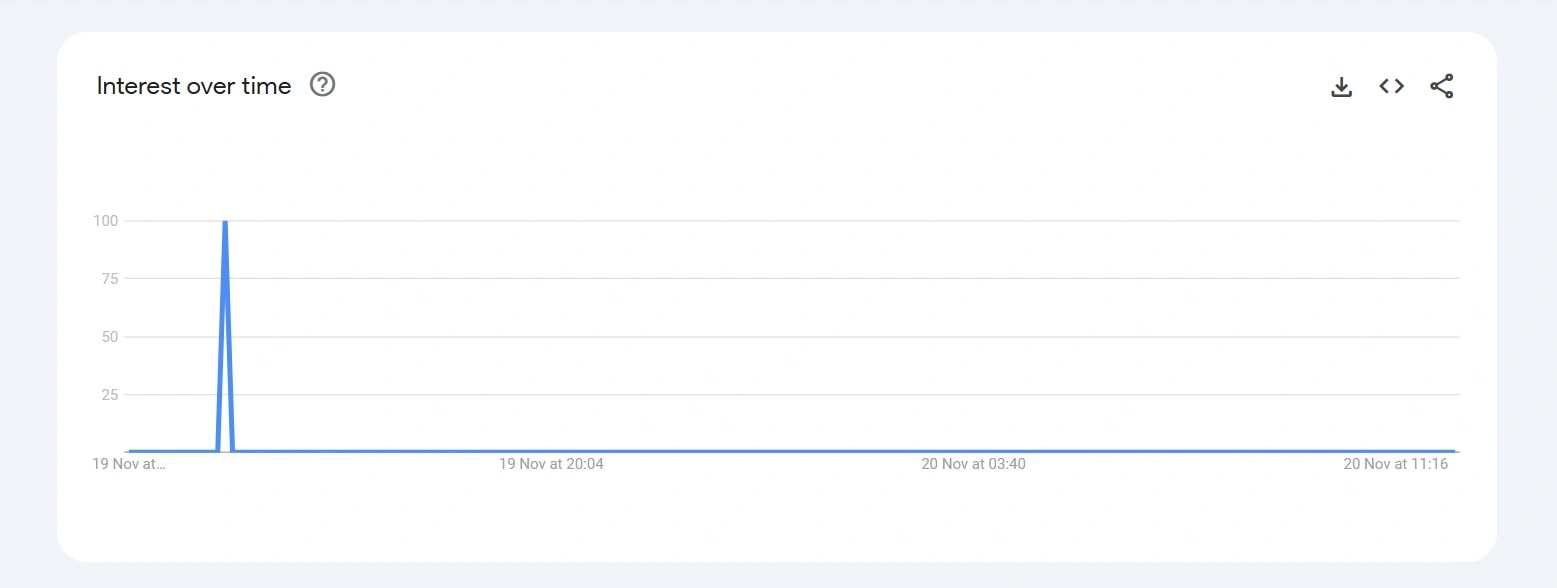Click the spike peak at 100
The image size is (1557, 588).
click(x=225, y=221)
